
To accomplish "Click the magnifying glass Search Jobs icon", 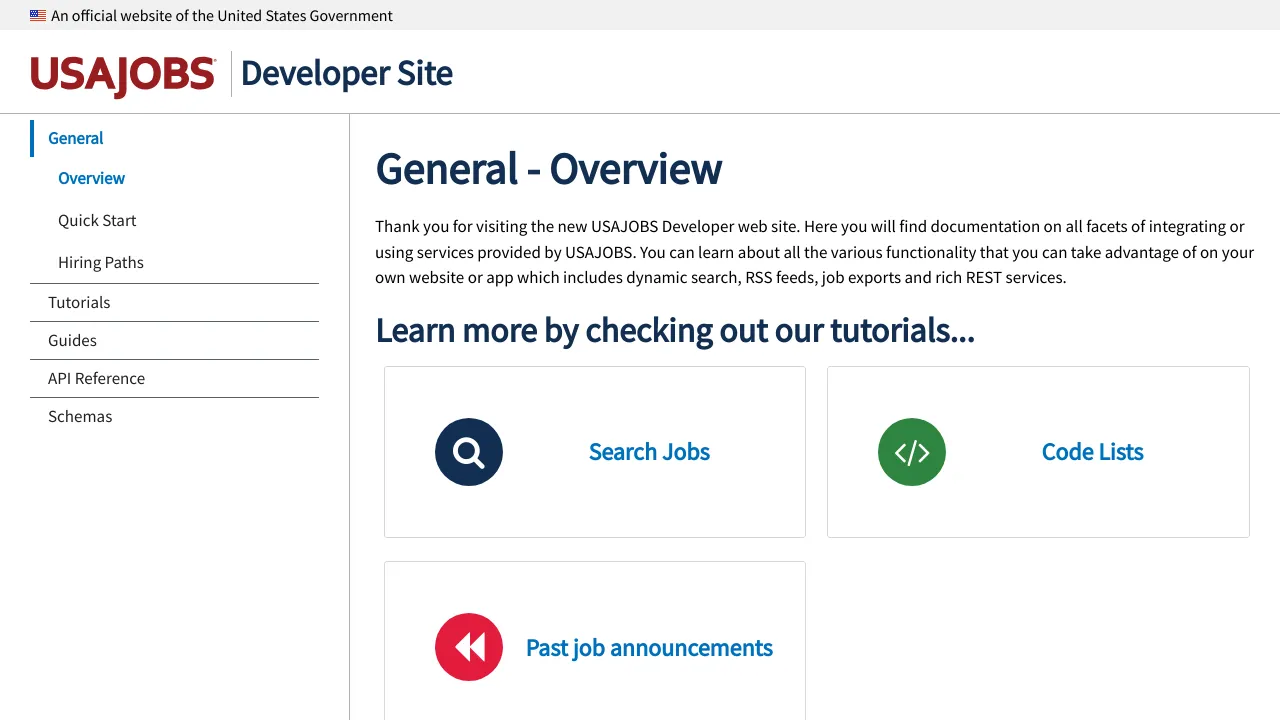I will pyautogui.click(x=469, y=452).
